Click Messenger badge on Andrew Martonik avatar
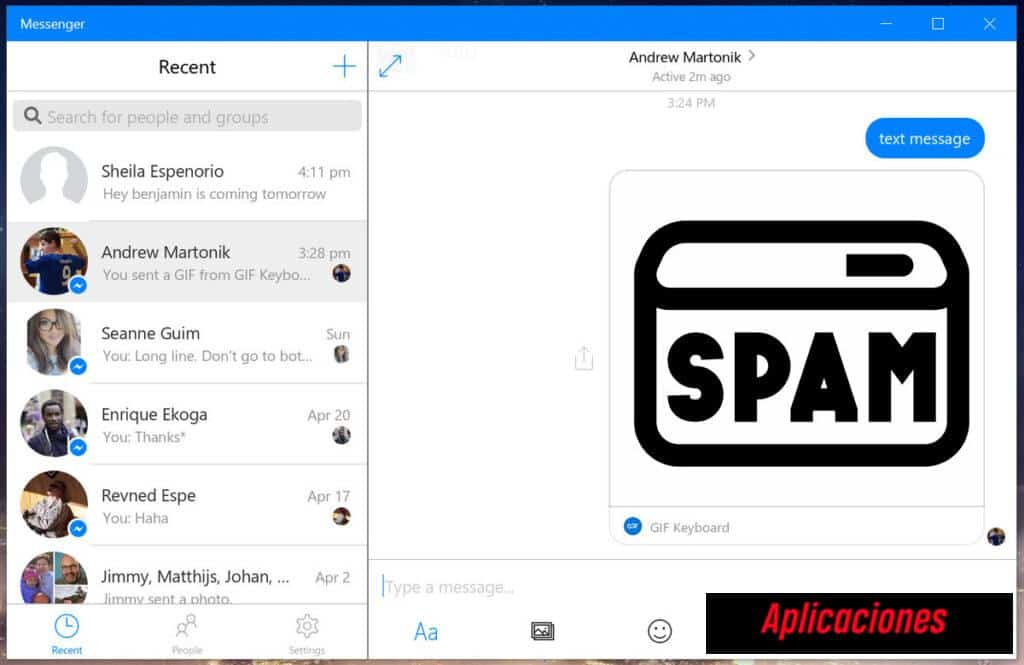Screen dimensions: 1024x665 tap(78, 285)
